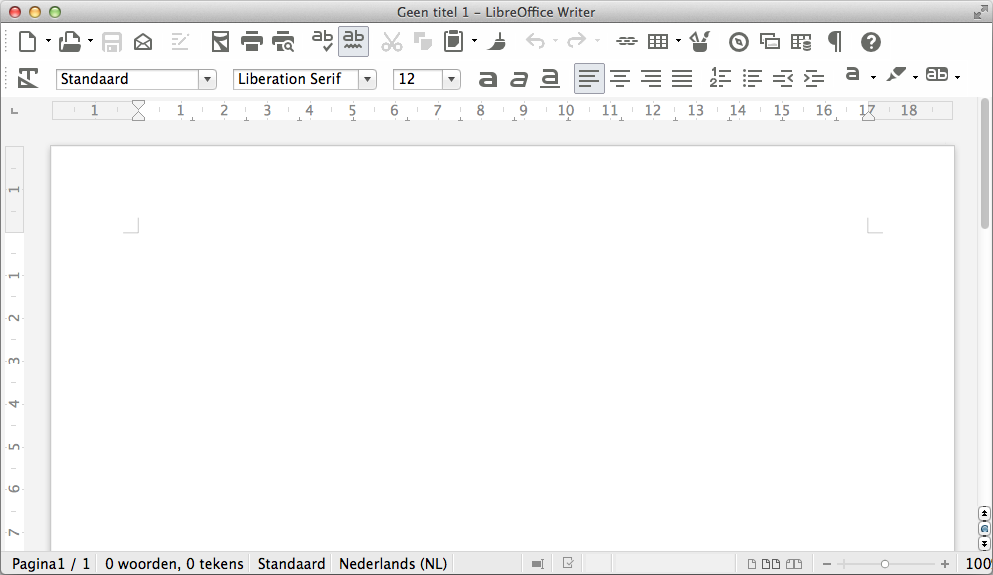
Task: Click the Standaard page style in status bar
Action: pyautogui.click(x=291, y=564)
